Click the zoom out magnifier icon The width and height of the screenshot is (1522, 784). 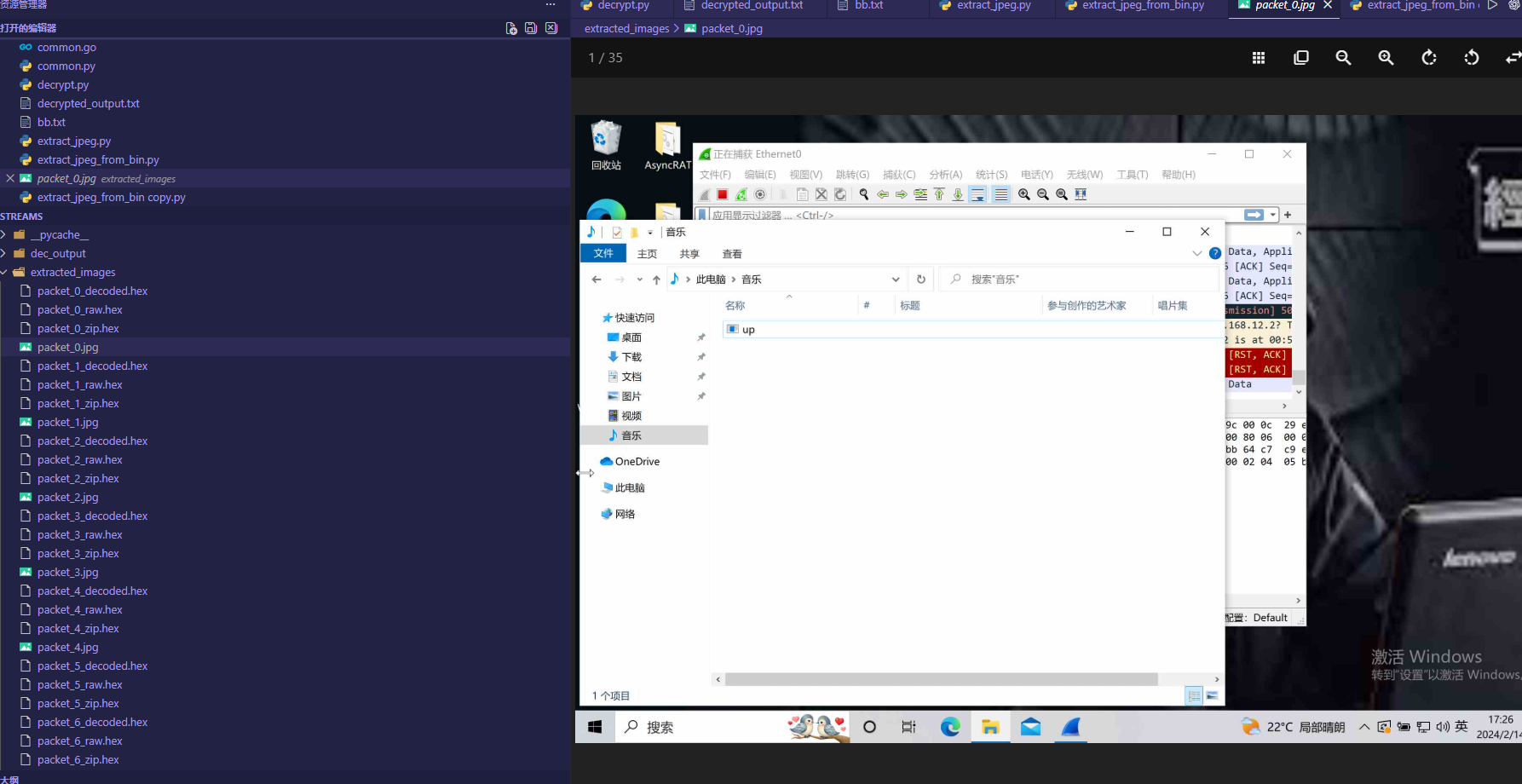pos(1343,58)
